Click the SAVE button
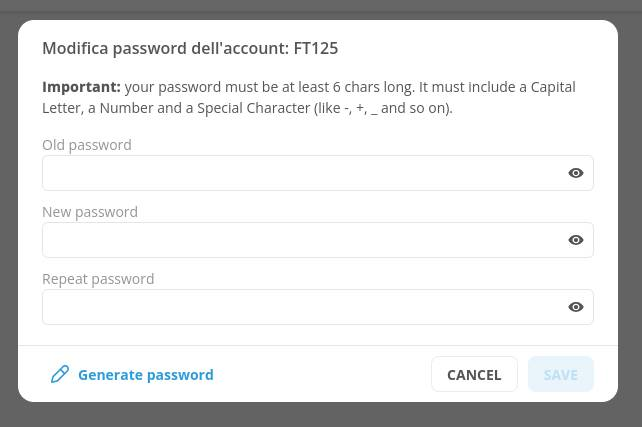642x427 pixels. (x=561, y=374)
